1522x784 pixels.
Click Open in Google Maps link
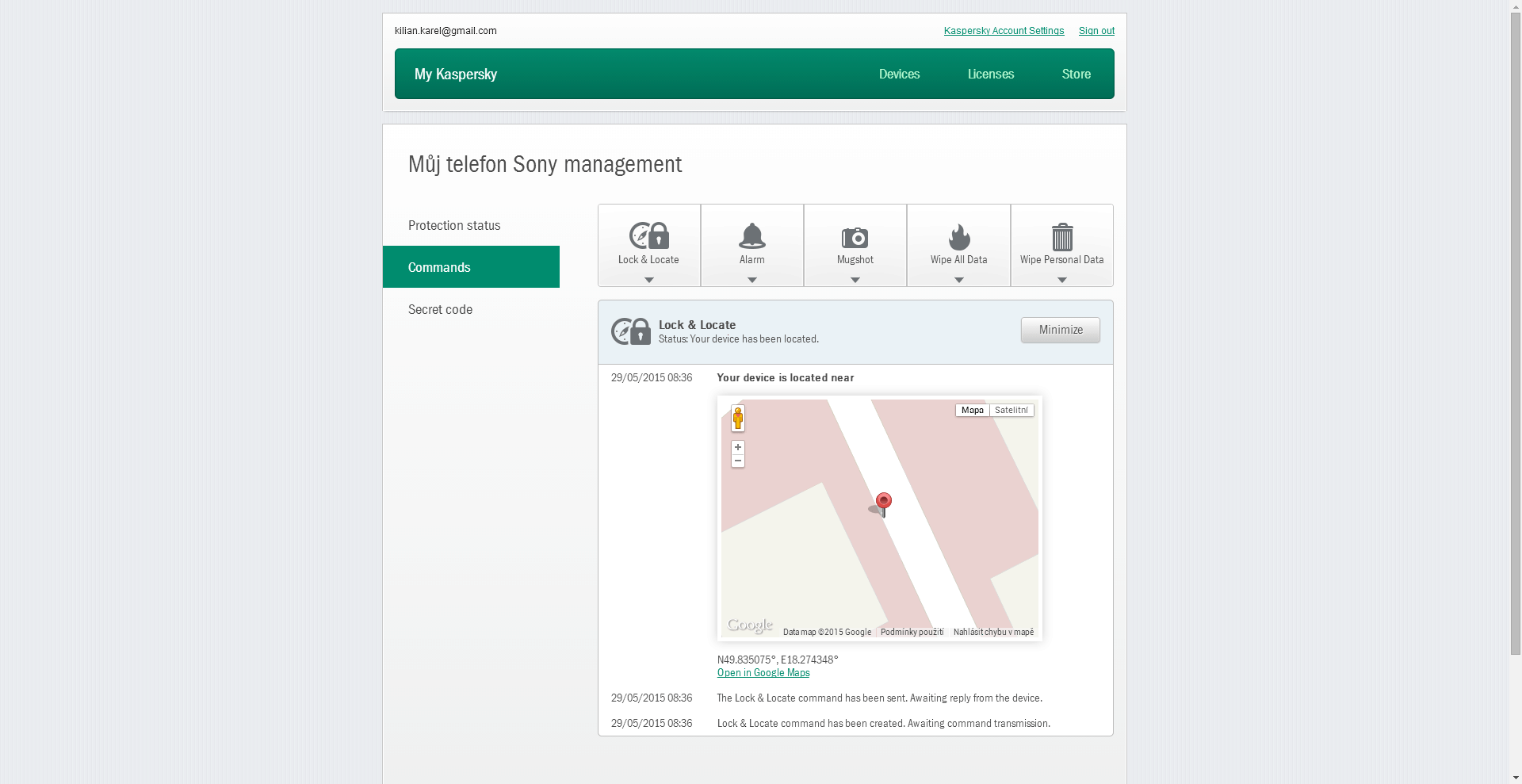pyautogui.click(x=763, y=673)
